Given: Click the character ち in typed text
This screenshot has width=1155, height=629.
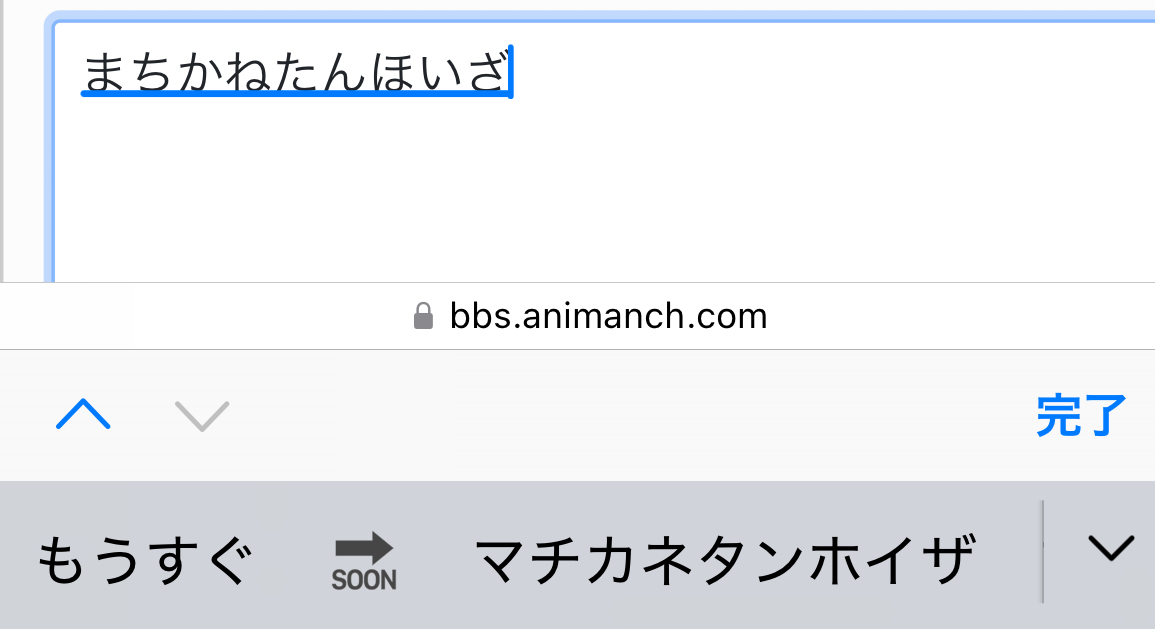Looking at the screenshot, I should tap(152, 73).
